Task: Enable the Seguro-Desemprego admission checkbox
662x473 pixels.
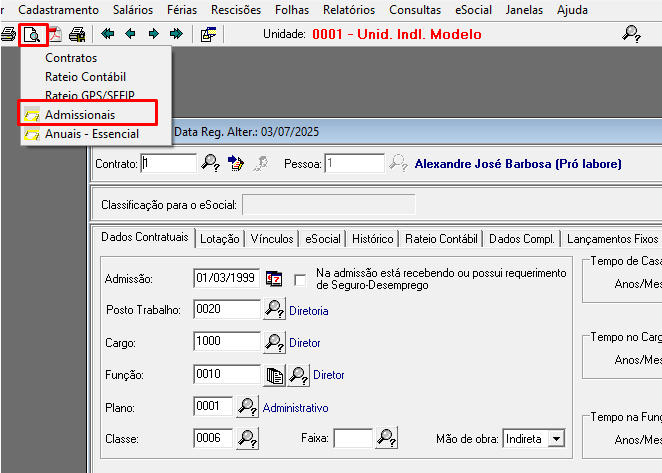Action: [x=300, y=279]
